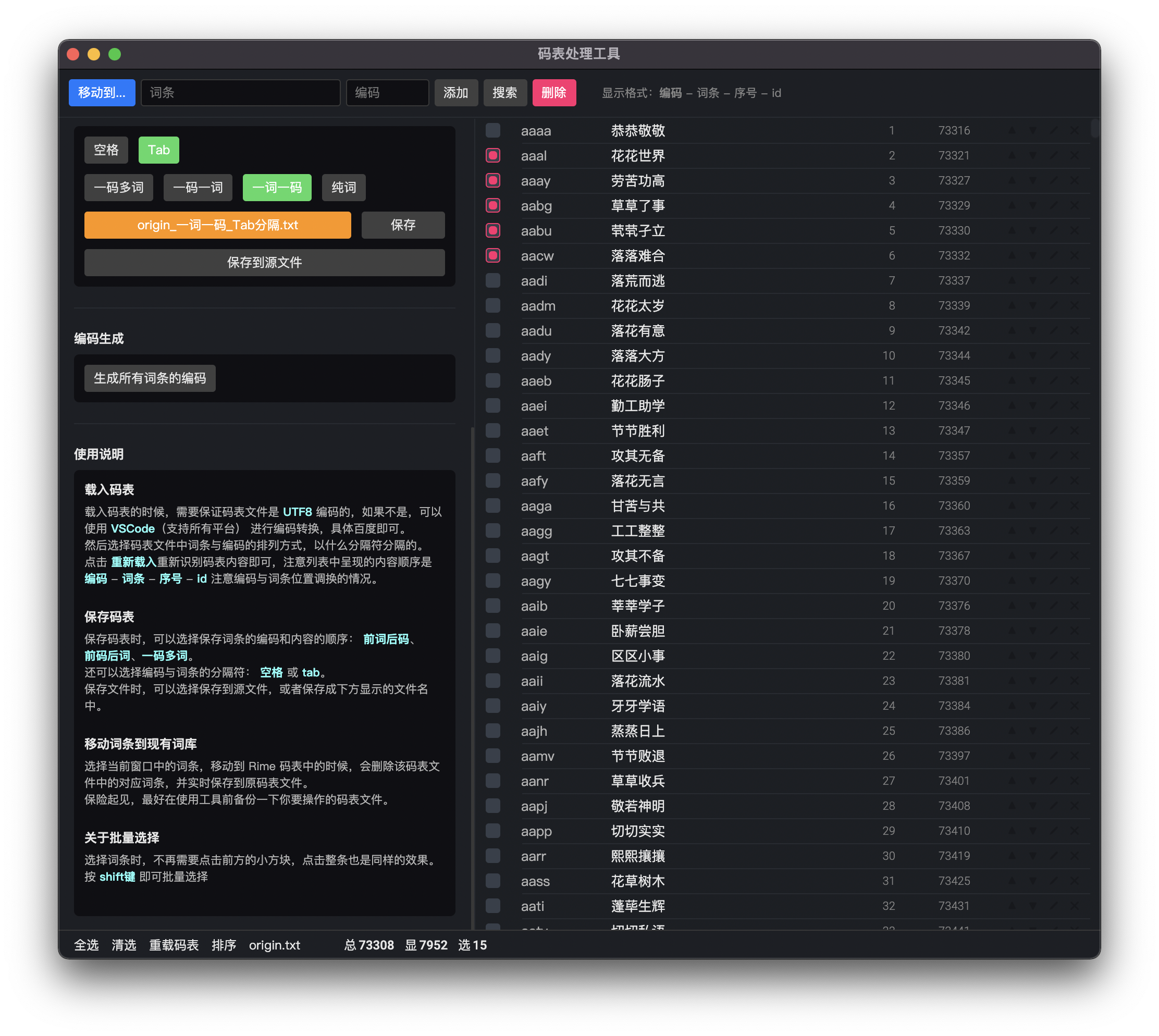Click edit pencil on row 落荒而逃
The image size is (1159, 1036).
click(x=1054, y=281)
